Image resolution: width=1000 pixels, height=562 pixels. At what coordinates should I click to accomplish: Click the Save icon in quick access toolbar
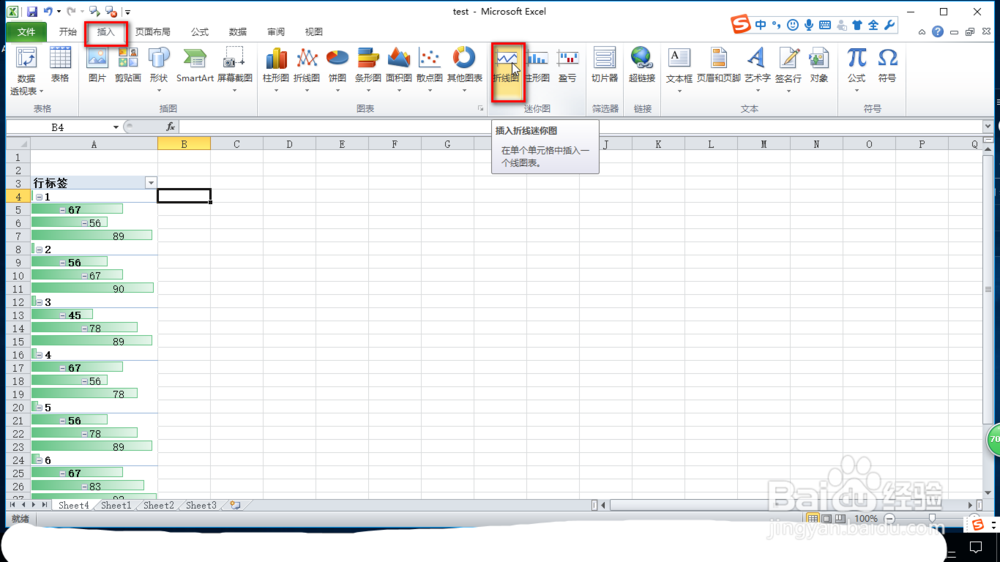(x=32, y=11)
